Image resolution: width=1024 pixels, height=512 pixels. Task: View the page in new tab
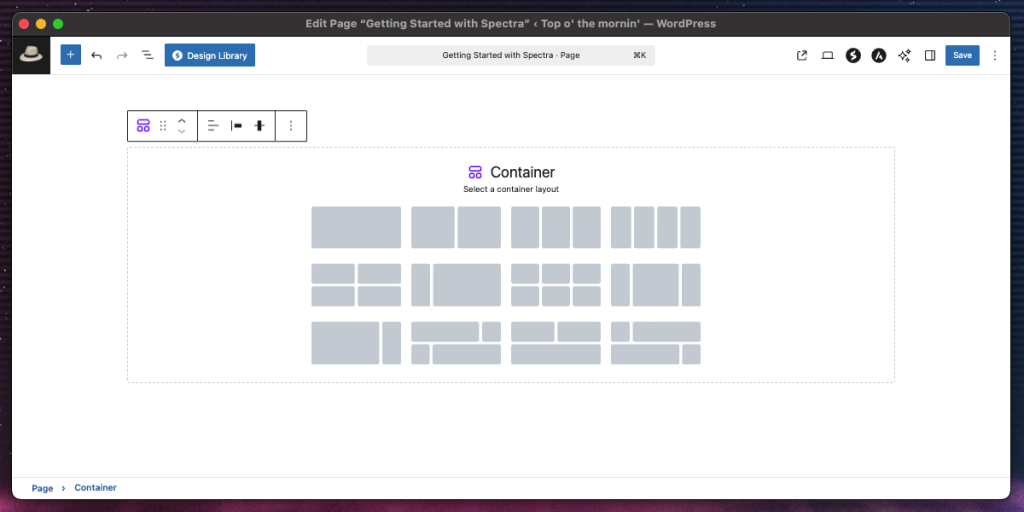tap(802, 56)
